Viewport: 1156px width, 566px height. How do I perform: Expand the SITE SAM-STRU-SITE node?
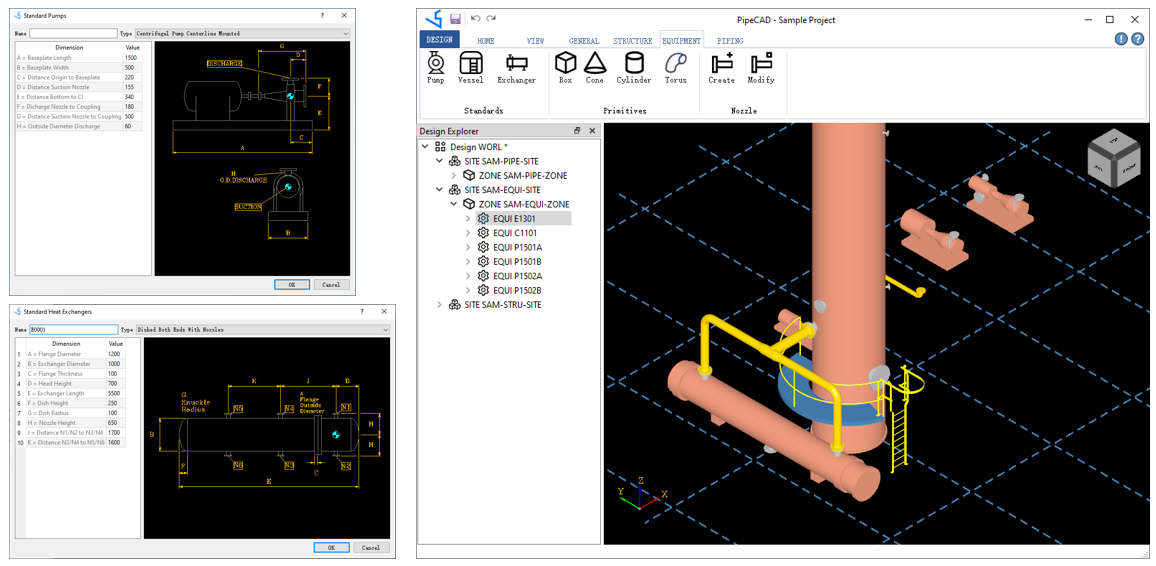(439, 305)
